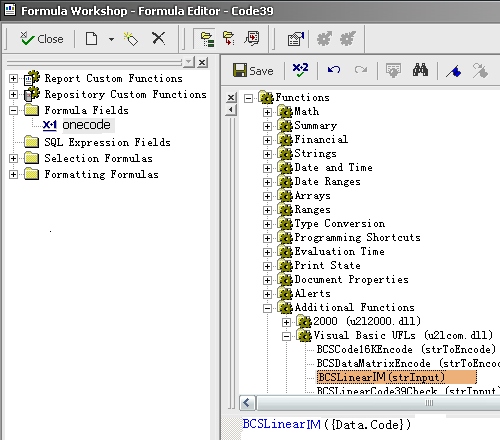
Task: Expand the Type Conversion category
Action: tap(267, 224)
